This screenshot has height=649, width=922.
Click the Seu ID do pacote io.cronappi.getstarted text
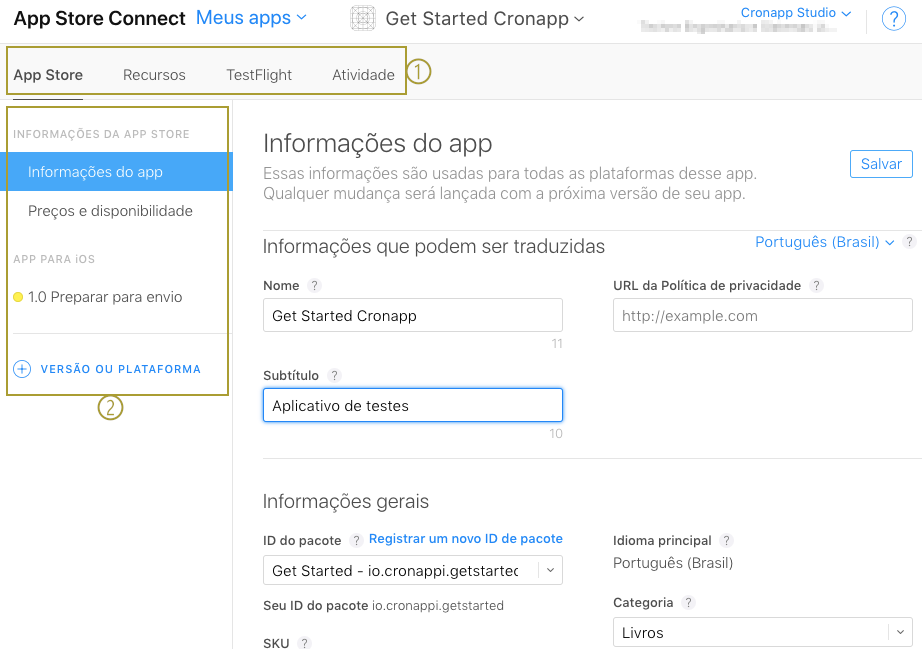[x=383, y=605]
